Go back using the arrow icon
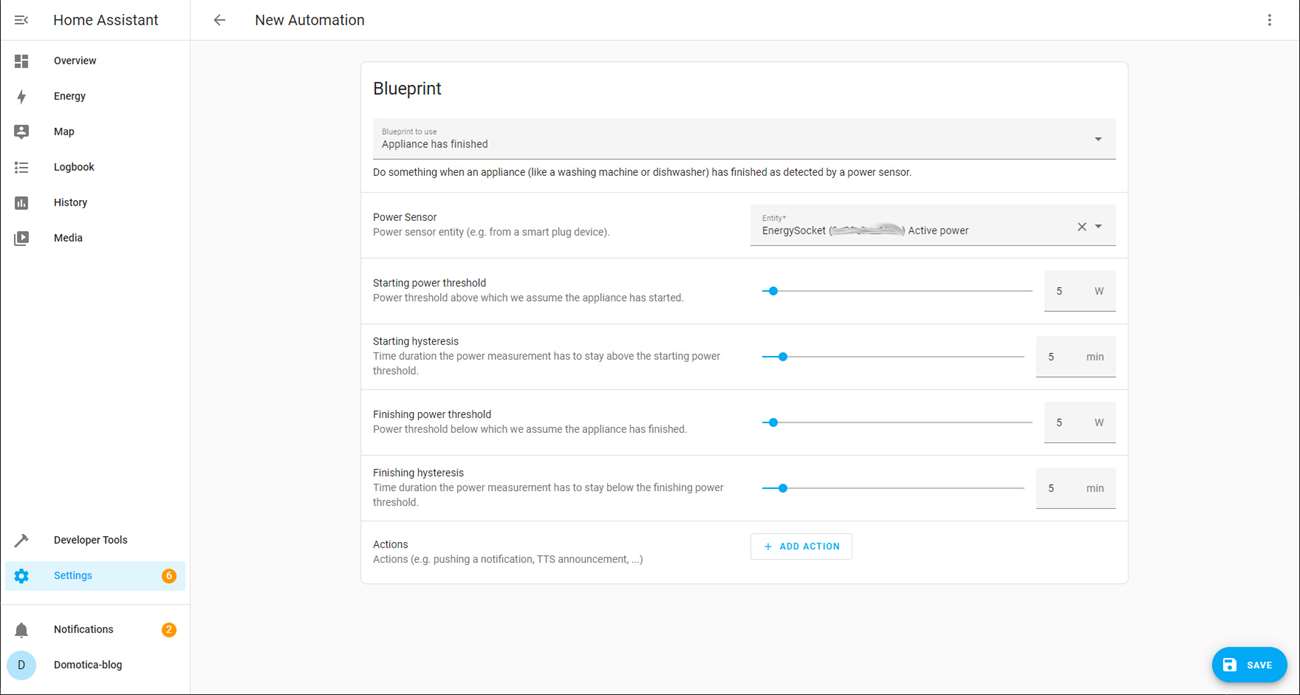This screenshot has height=695, width=1300. [x=220, y=20]
